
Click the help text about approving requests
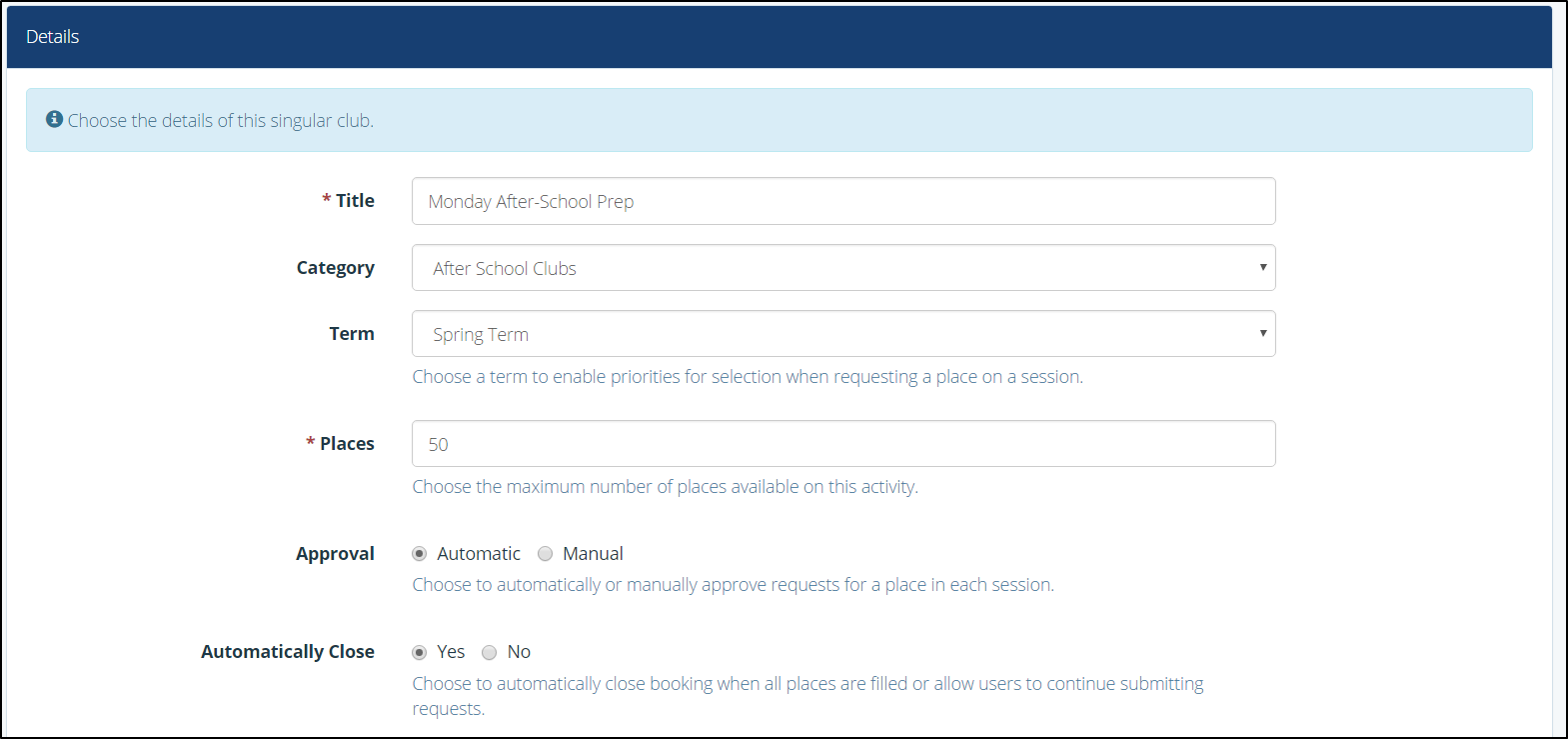[734, 585]
